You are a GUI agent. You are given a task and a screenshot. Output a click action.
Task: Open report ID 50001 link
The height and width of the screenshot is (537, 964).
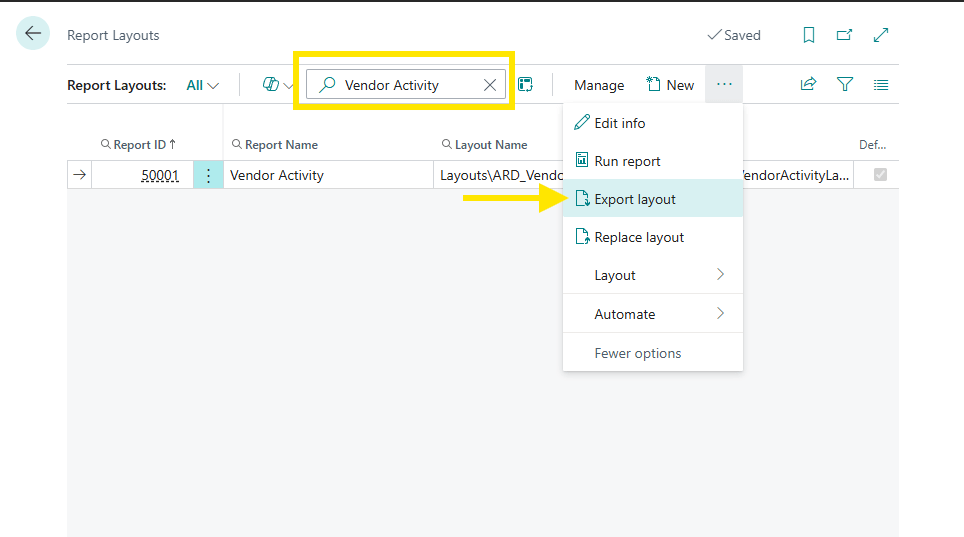(x=160, y=175)
